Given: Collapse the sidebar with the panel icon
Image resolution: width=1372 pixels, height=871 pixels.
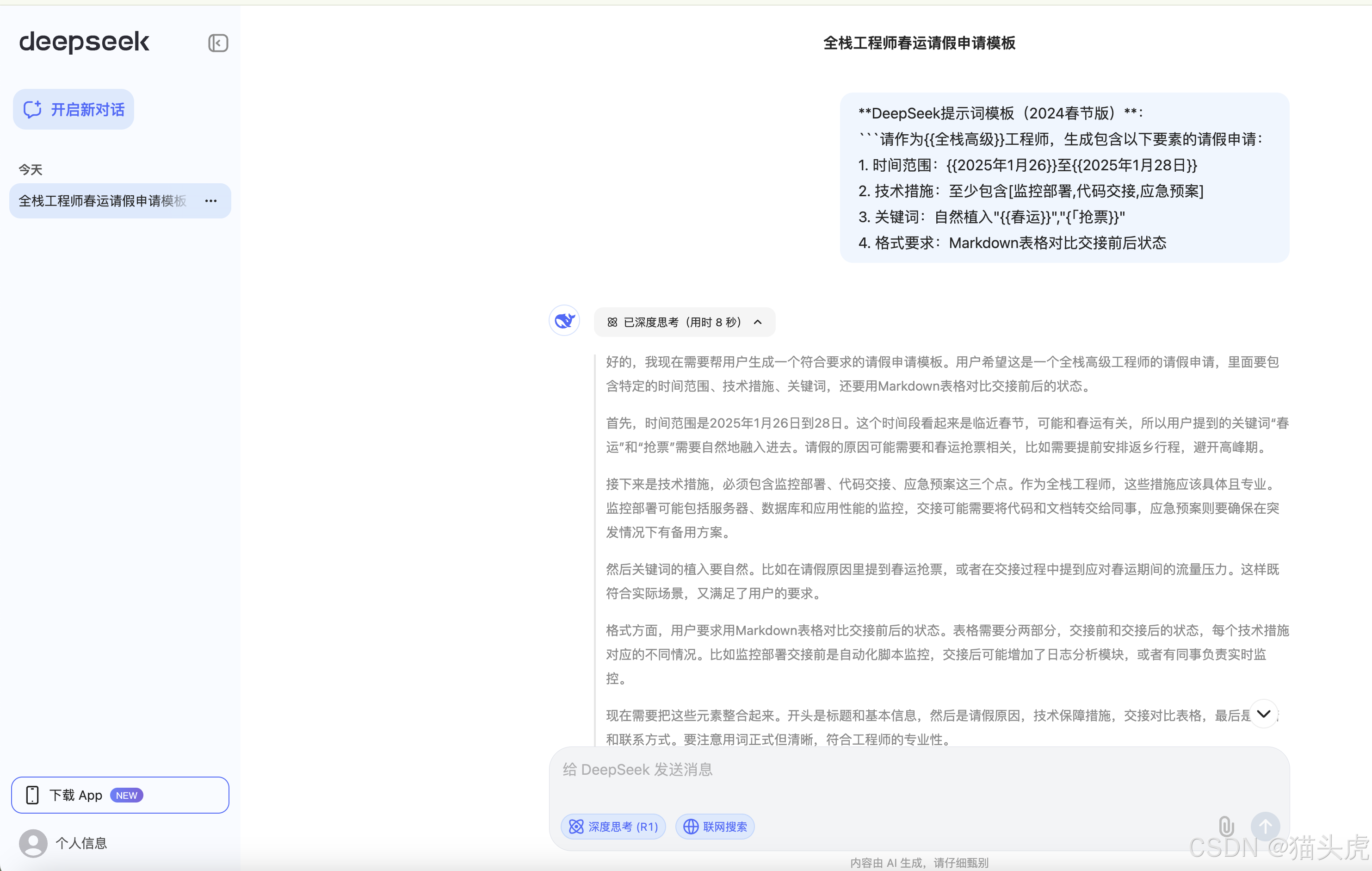Looking at the screenshot, I should (218, 43).
